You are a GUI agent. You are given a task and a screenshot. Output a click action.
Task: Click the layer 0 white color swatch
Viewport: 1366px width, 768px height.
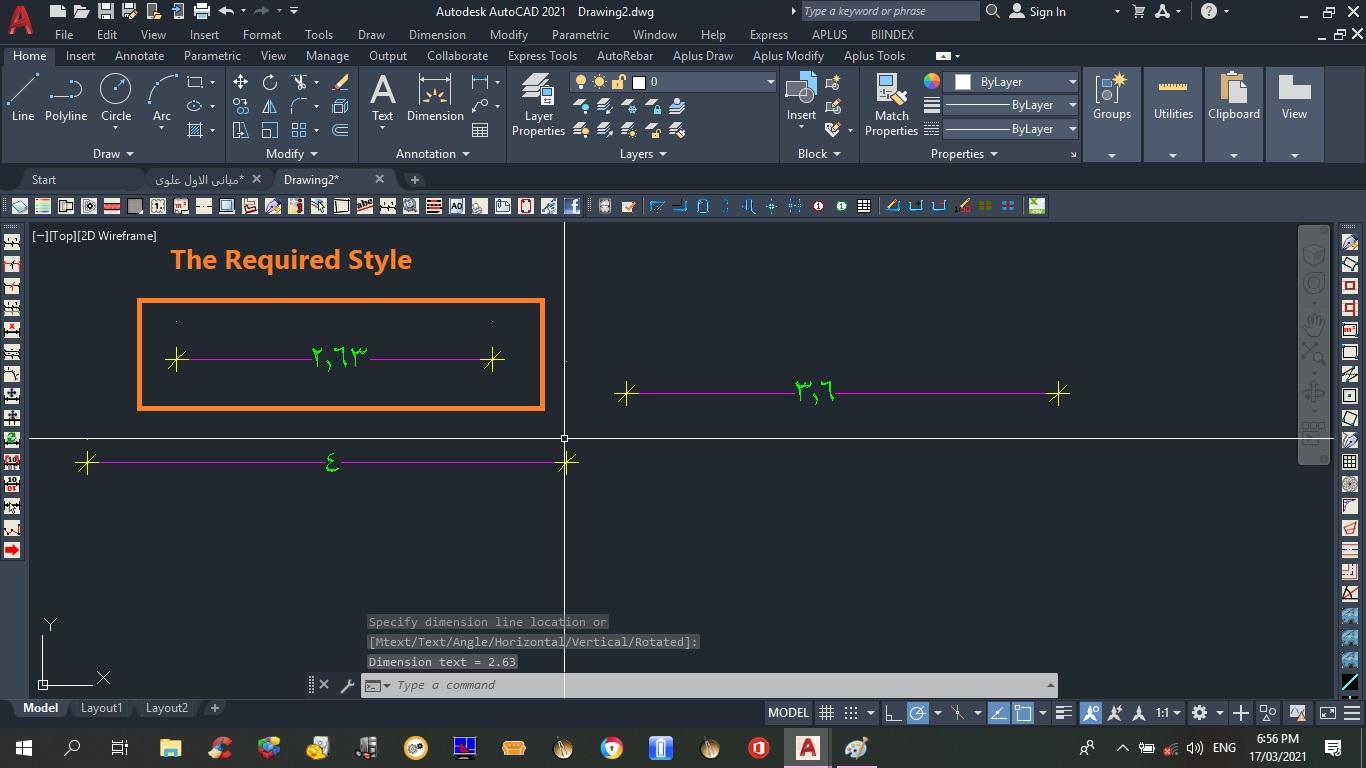pos(639,82)
